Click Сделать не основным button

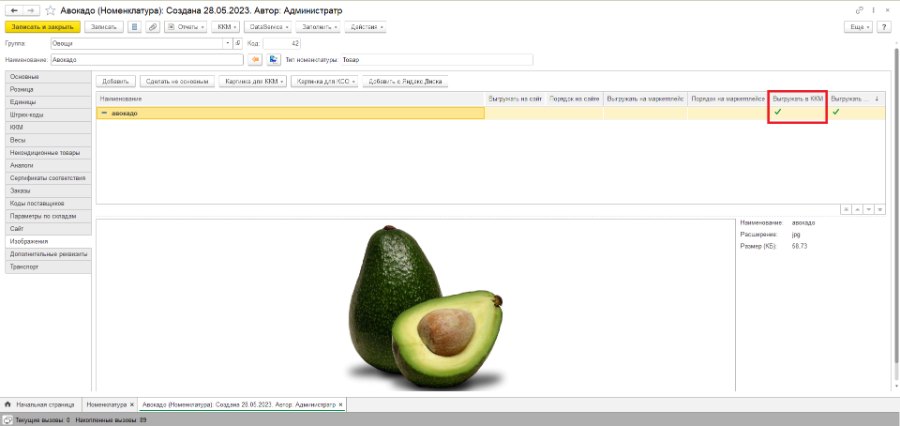click(x=177, y=82)
